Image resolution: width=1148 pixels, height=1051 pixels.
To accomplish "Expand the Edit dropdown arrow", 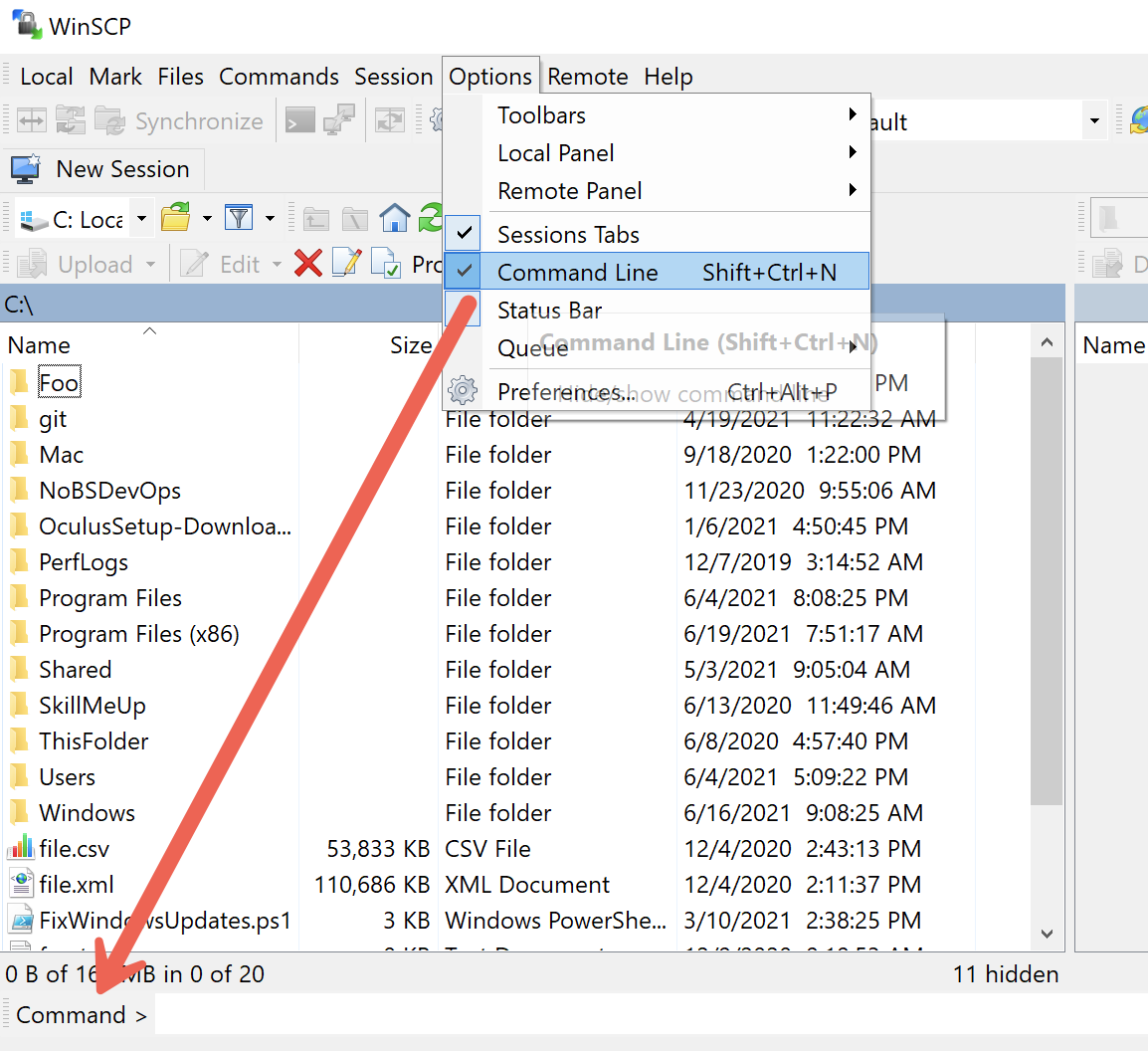I will (x=277, y=264).
